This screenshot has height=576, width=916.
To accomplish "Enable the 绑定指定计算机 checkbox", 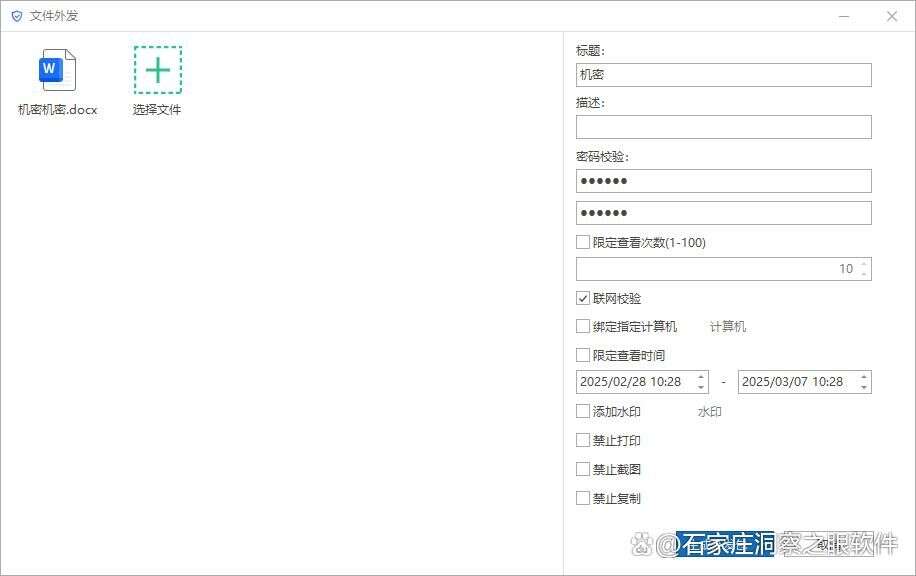I will [582, 325].
